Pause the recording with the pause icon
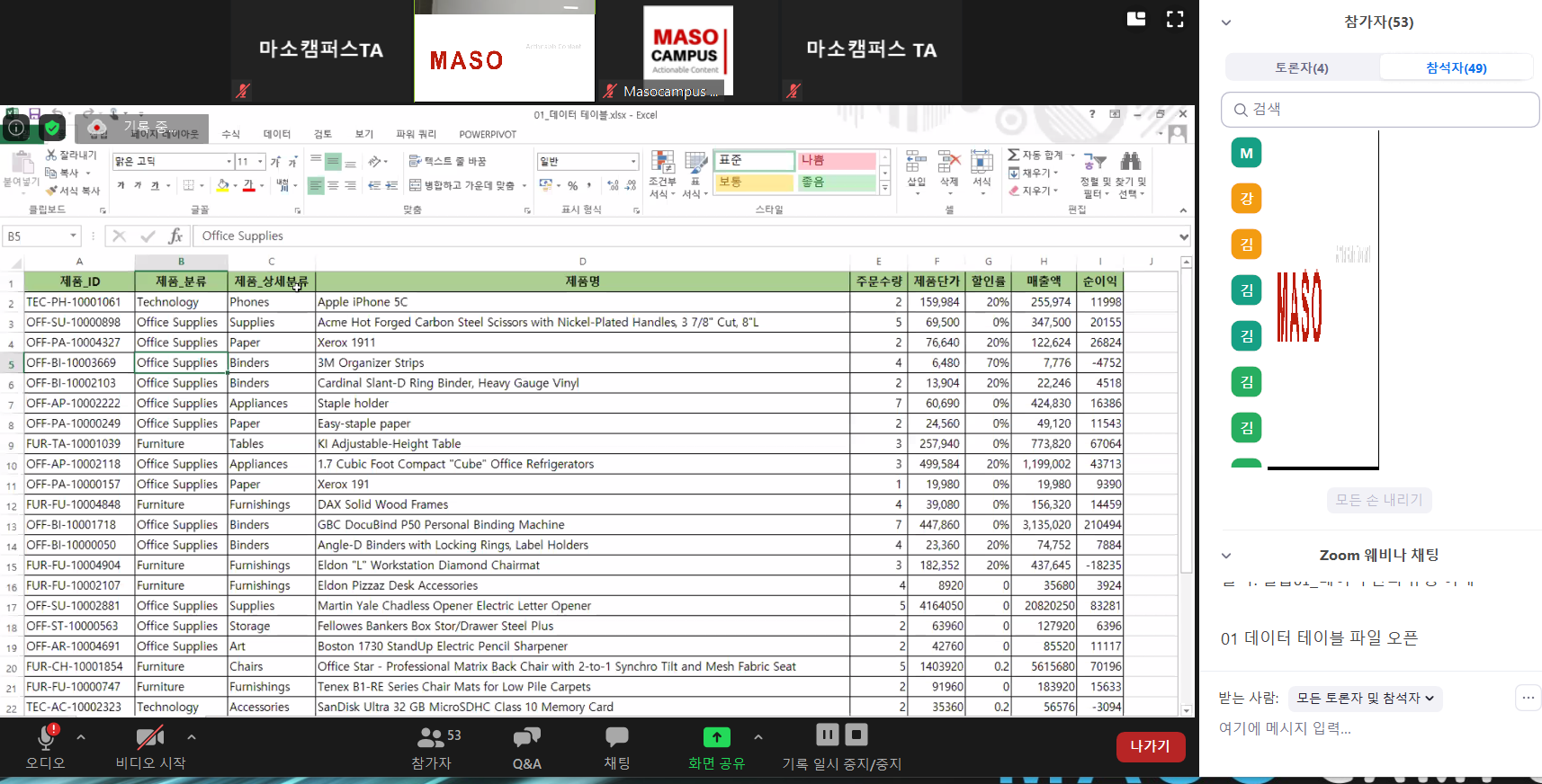Screen dimensions: 1542x784 click(x=827, y=735)
